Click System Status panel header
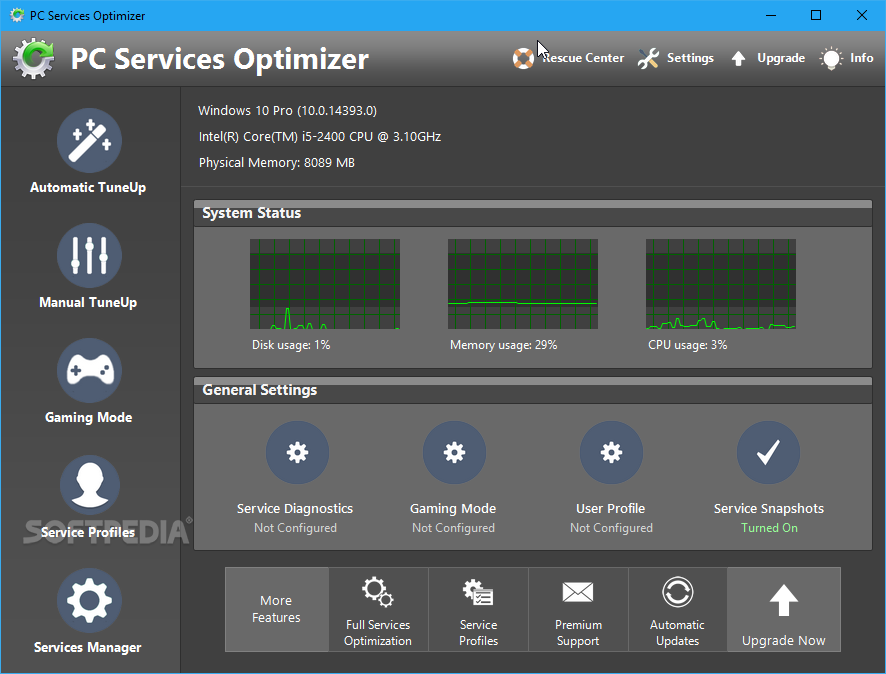Screen dimensions: 886x674 tap(533, 214)
